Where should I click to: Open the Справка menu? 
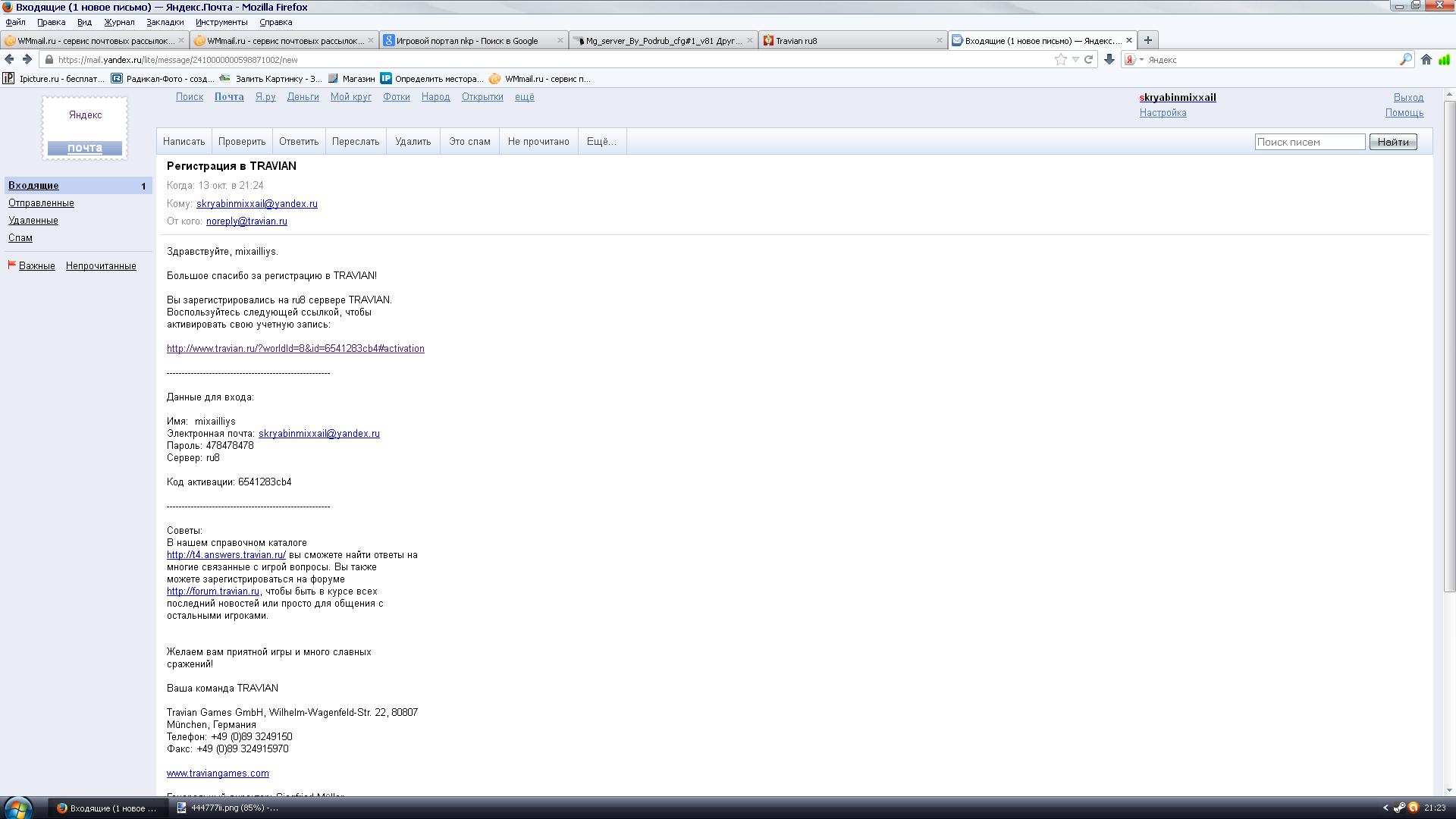click(276, 22)
